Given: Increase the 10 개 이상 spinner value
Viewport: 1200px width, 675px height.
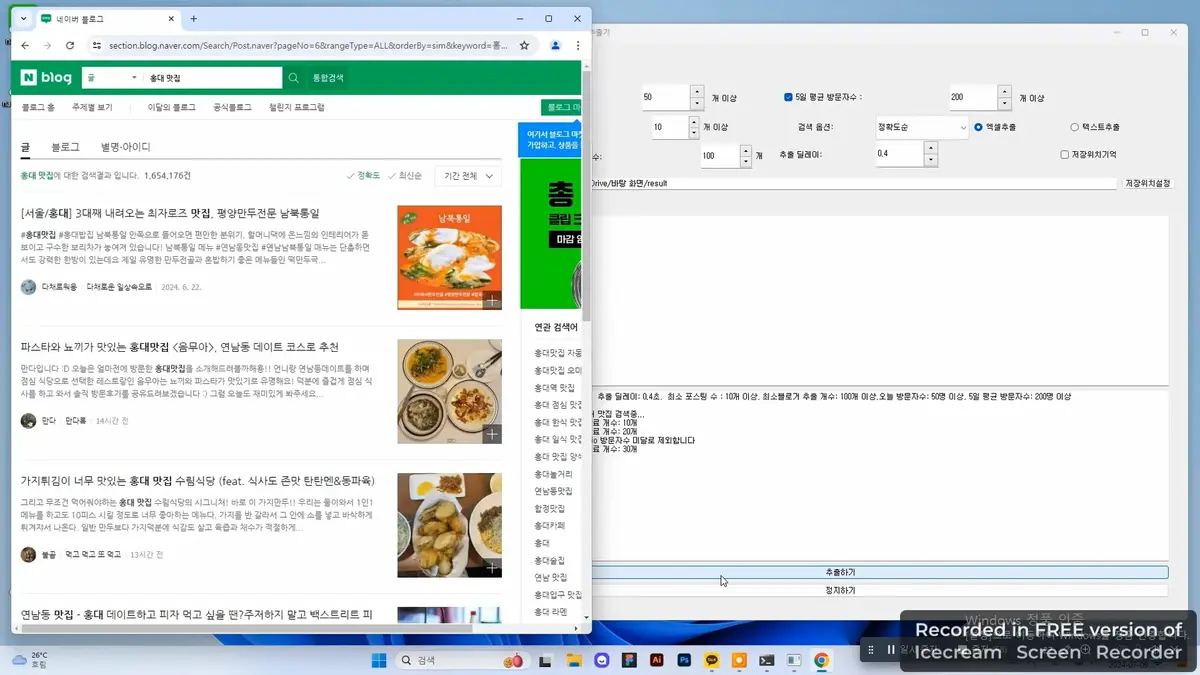Looking at the screenshot, I should tap(694, 121).
